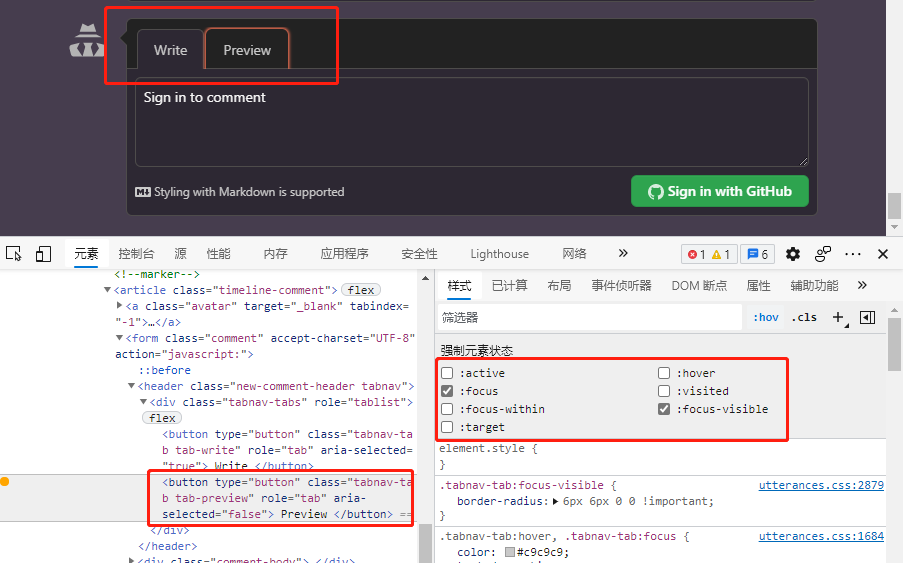Open utterances.css:2879 source link
The image size is (903, 563).
point(821,485)
